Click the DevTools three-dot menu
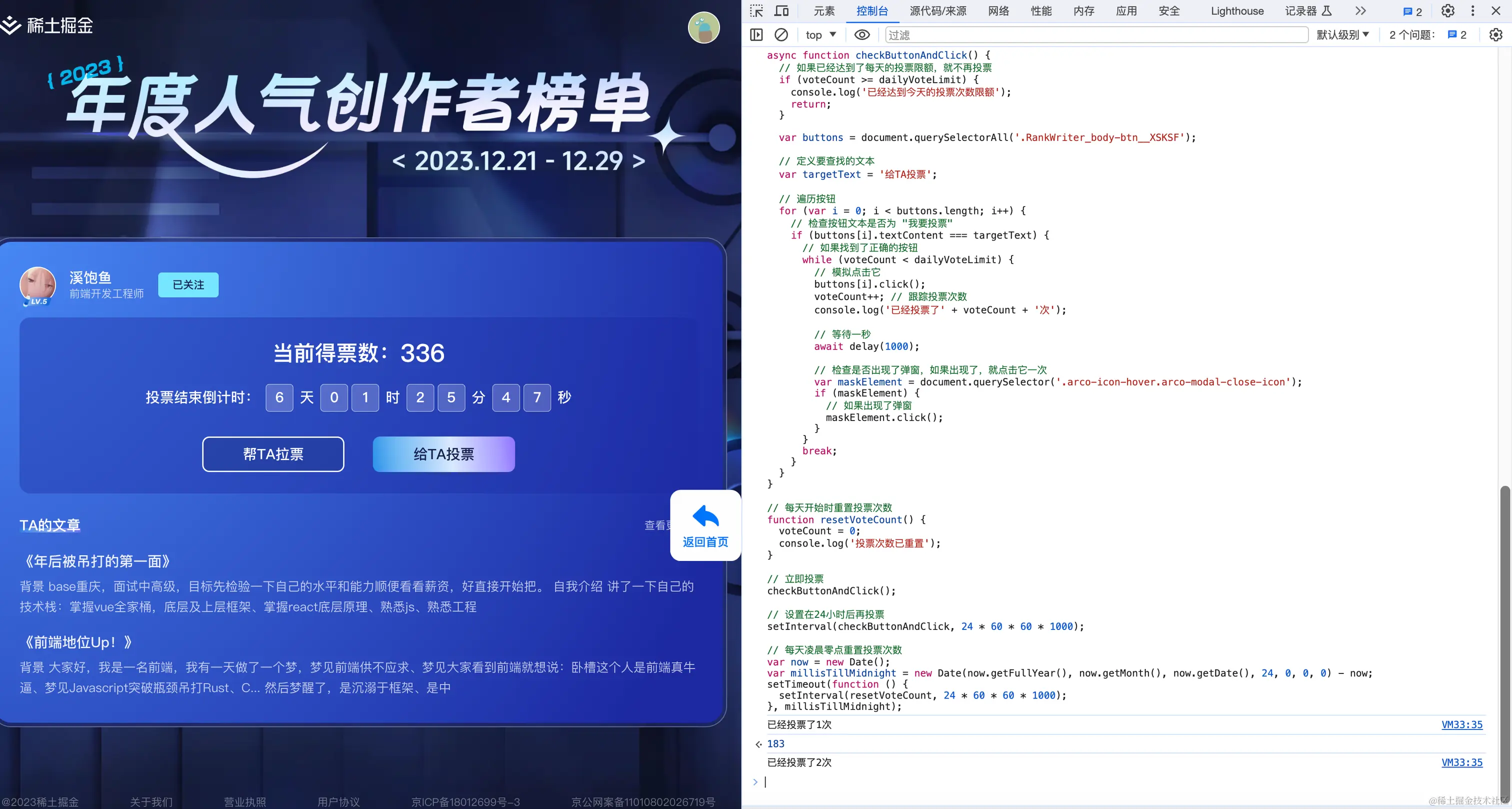The width and height of the screenshot is (1512, 809). point(1472,10)
